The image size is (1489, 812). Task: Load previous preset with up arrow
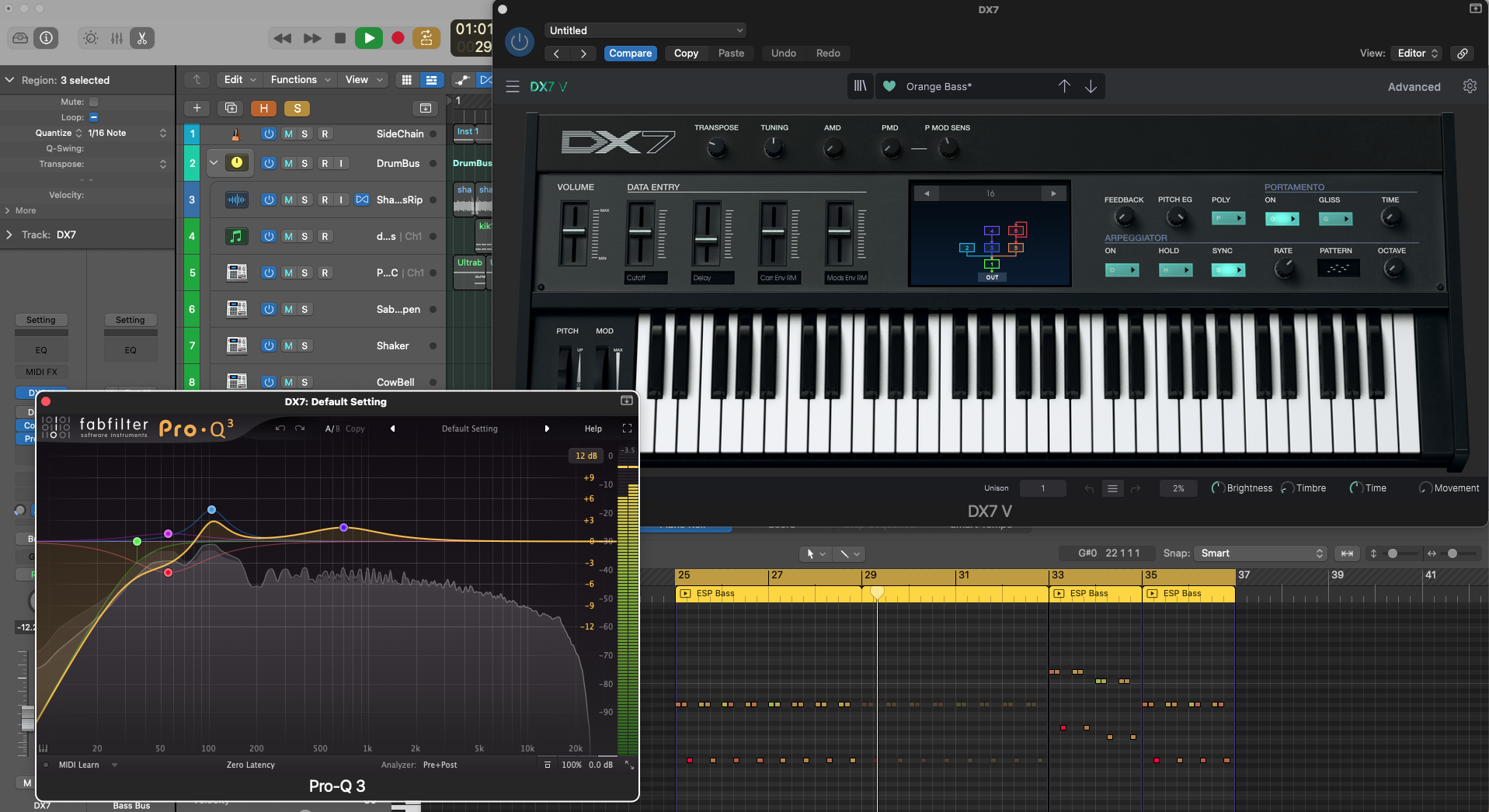(1064, 86)
